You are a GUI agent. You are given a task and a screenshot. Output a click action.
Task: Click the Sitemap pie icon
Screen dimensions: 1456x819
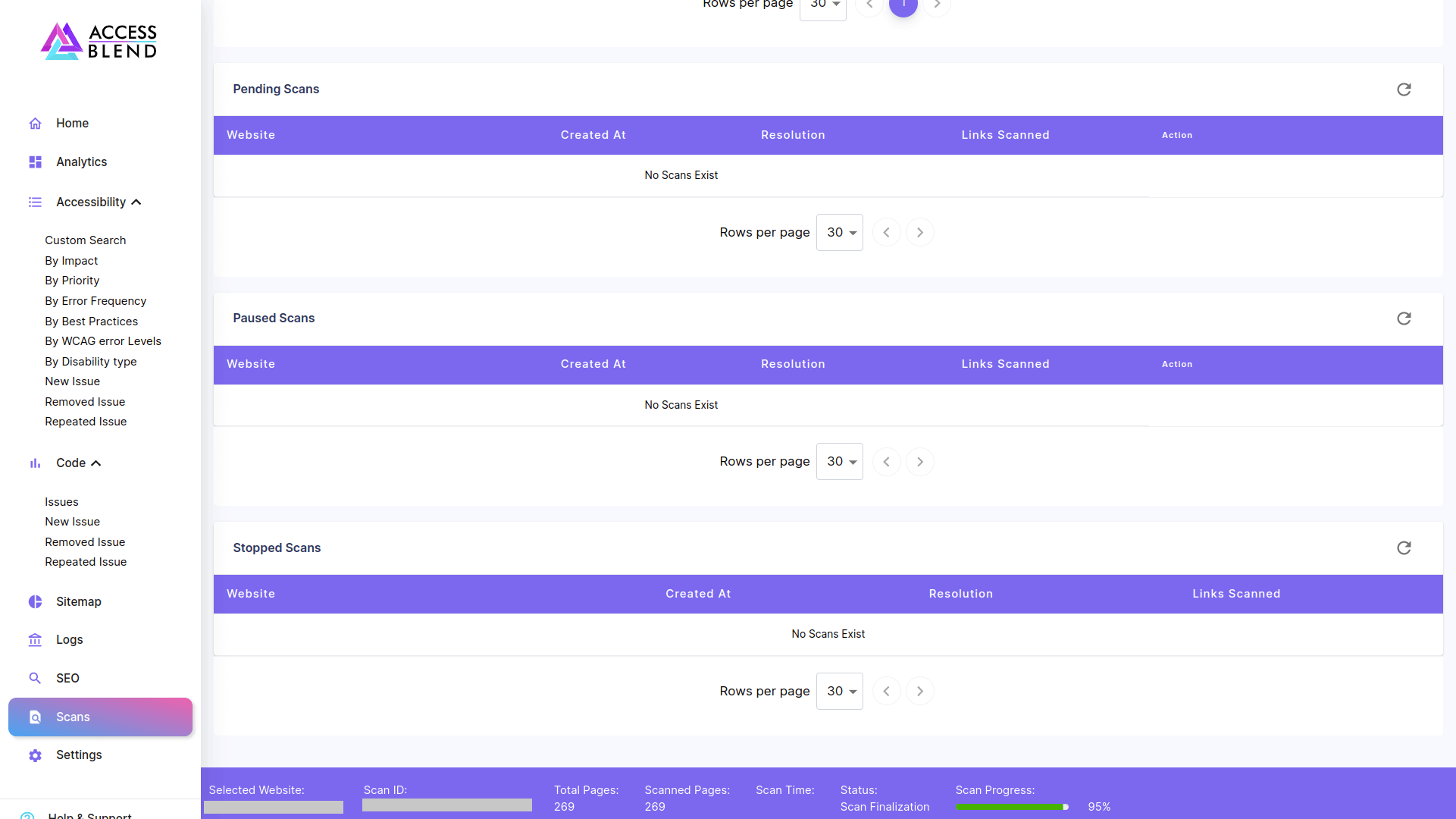point(35,602)
